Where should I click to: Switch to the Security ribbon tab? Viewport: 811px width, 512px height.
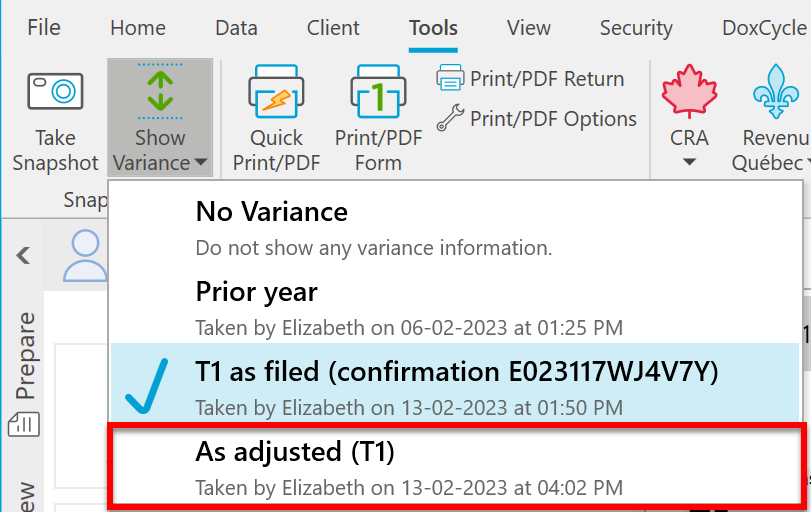pyautogui.click(x=635, y=28)
